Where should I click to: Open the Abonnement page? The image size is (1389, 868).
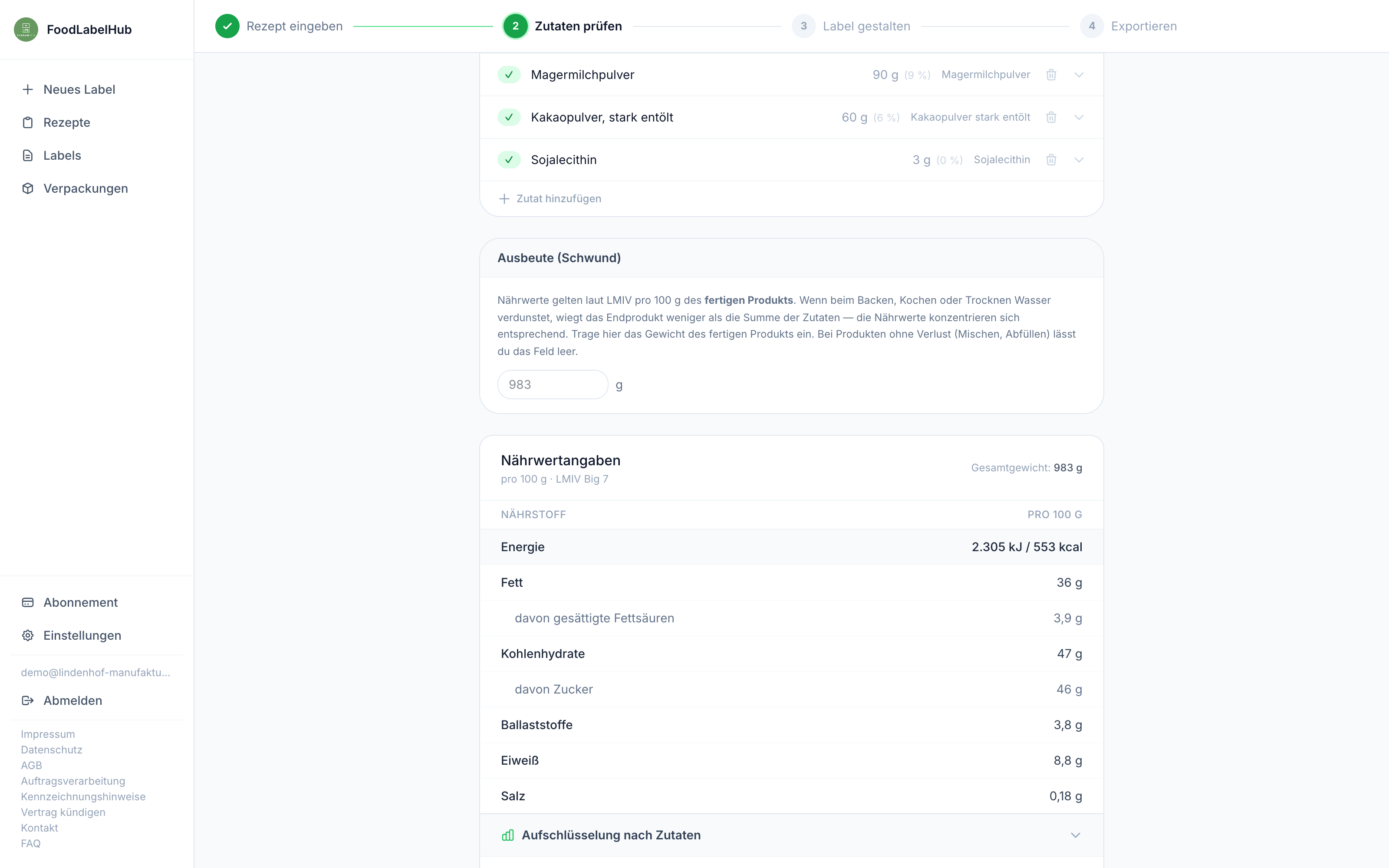(96, 602)
